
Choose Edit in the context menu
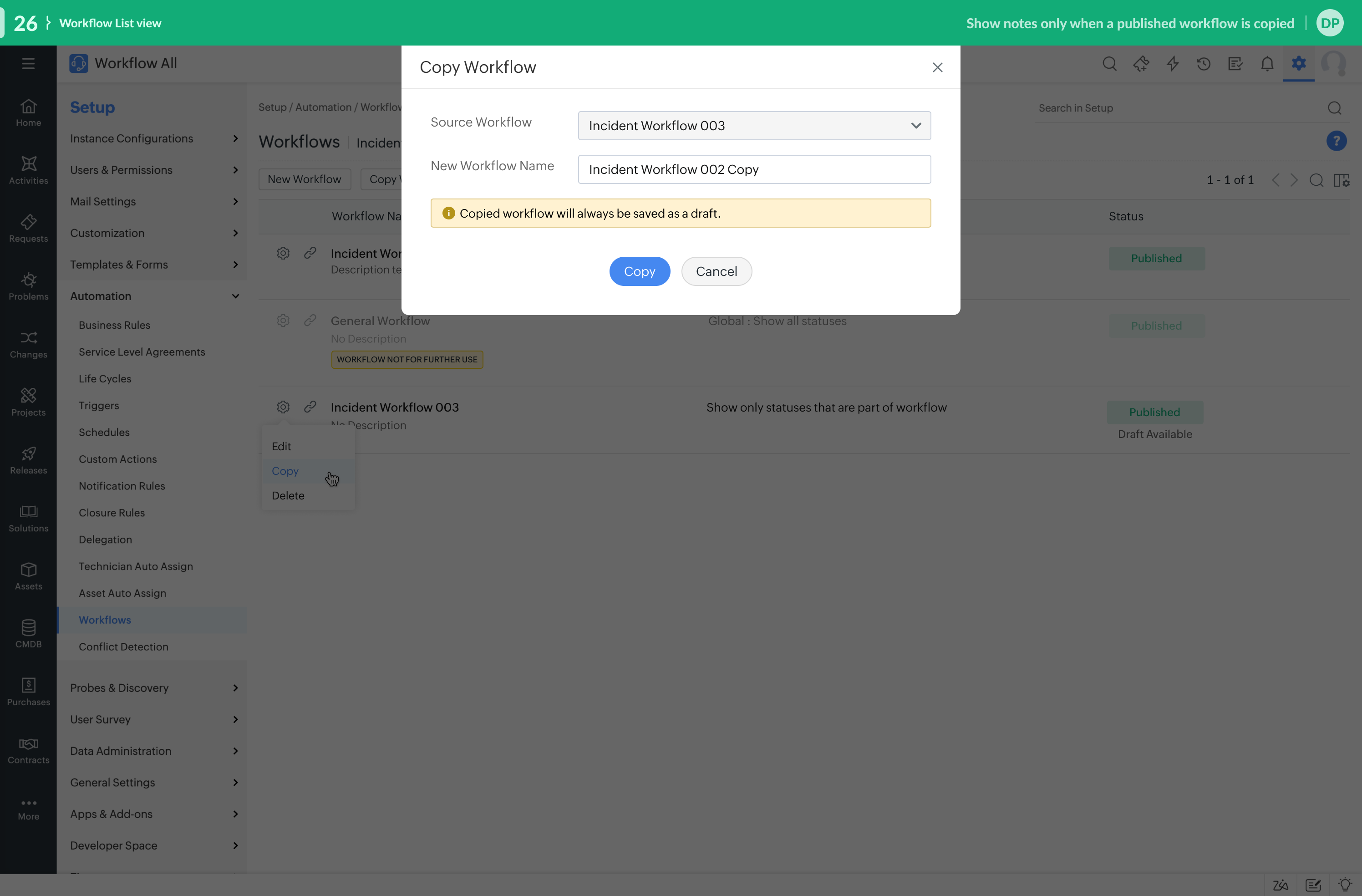point(281,446)
